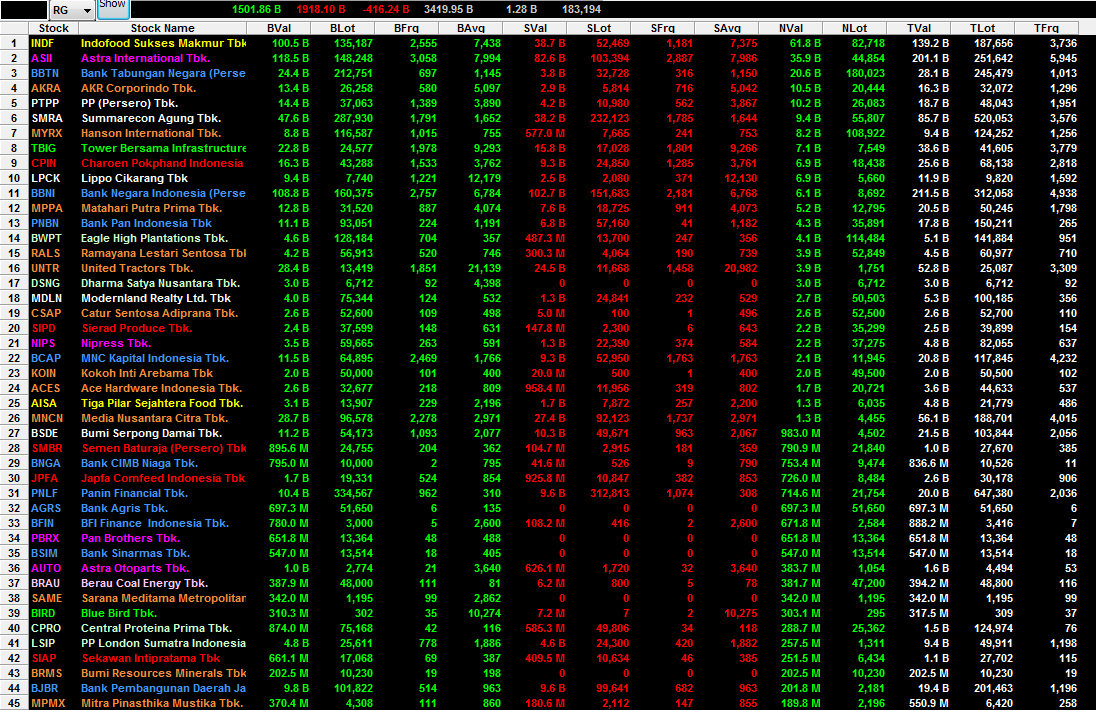Select the PBRX stock code
1096x710 pixels.
click(45, 539)
